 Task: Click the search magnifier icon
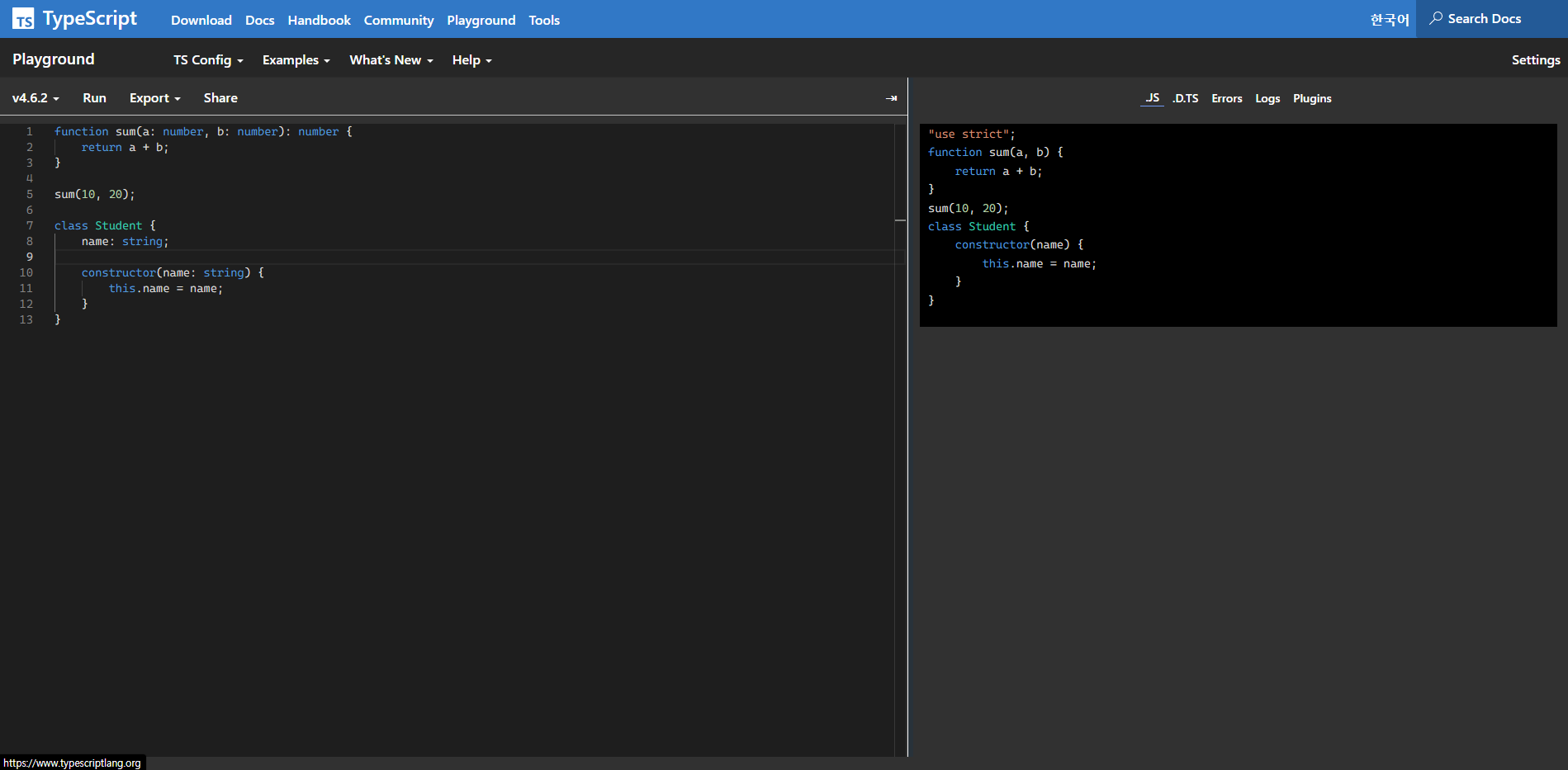pyautogui.click(x=1437, y=18)
